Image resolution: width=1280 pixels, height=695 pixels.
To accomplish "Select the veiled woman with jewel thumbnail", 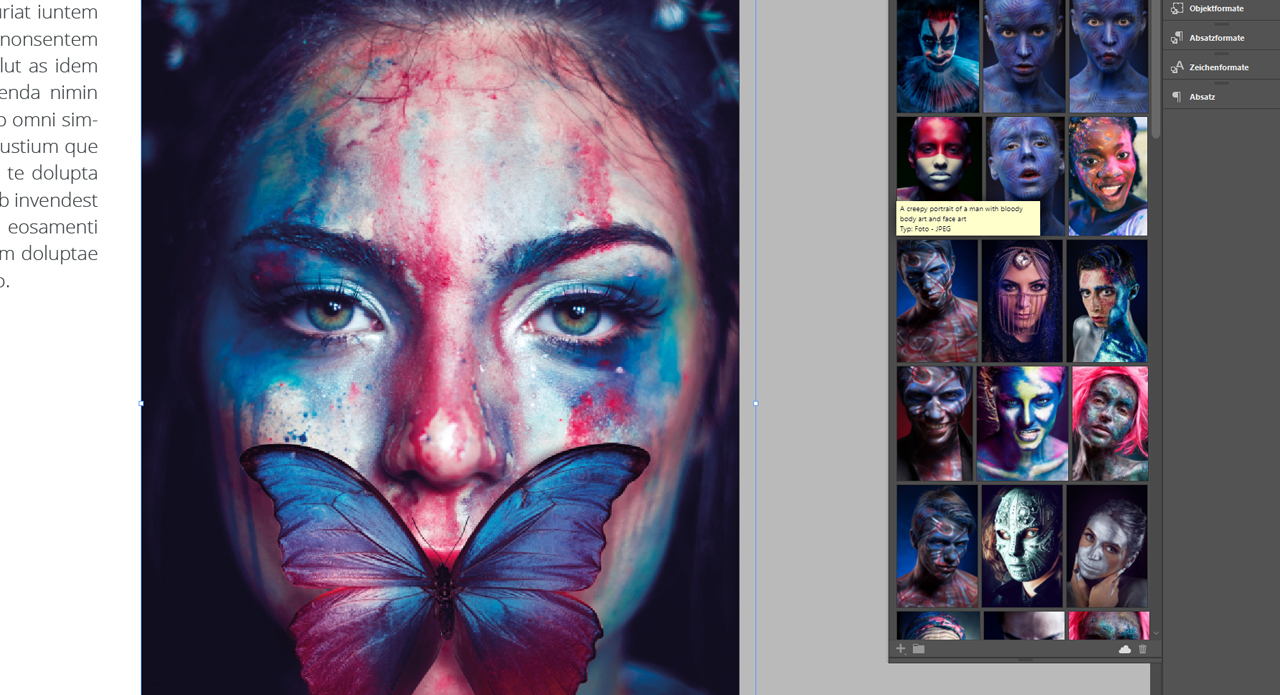I will click(1022, 300).
